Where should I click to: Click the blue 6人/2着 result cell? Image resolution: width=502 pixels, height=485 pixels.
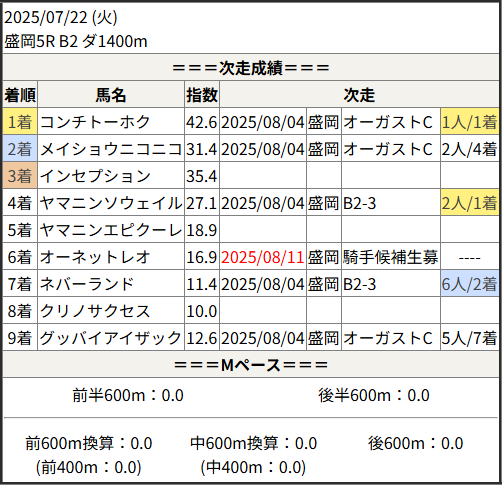[x=469, y=284]
